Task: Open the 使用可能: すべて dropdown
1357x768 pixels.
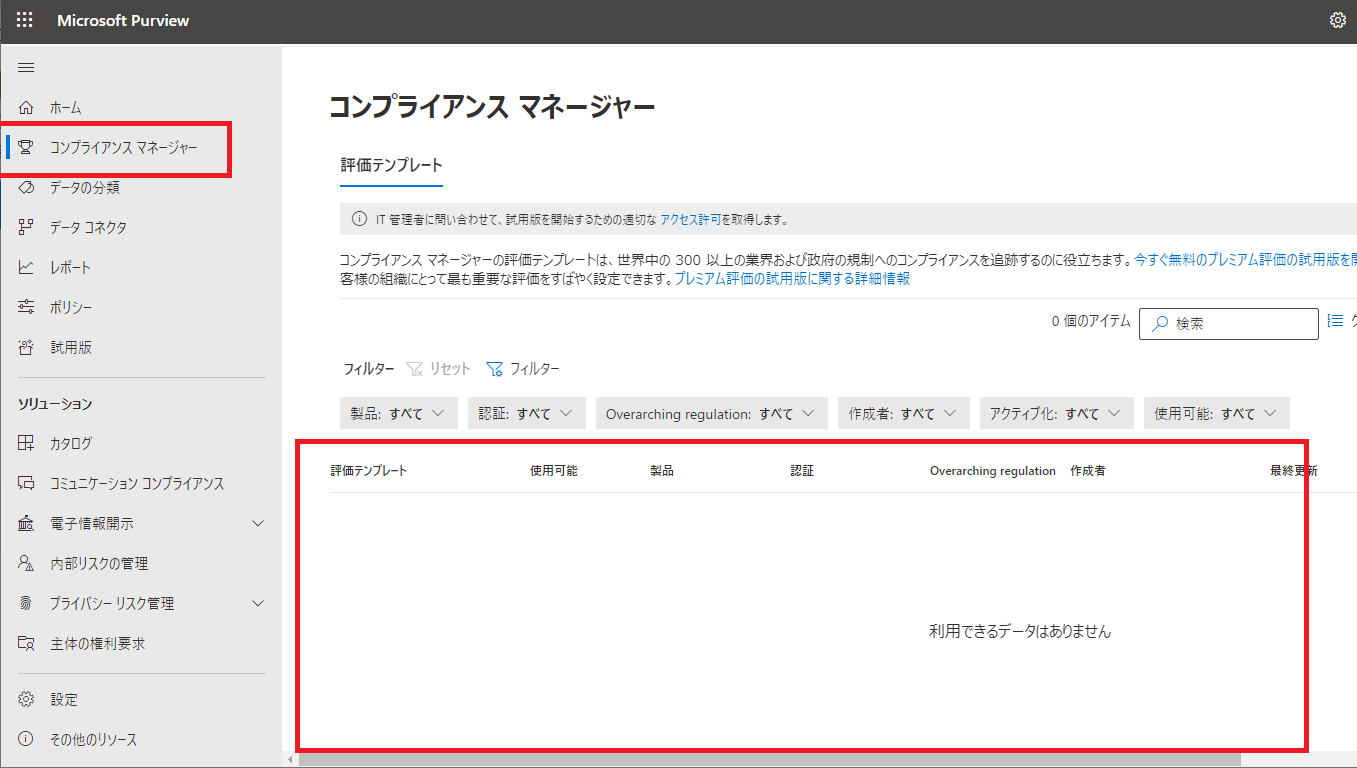Action: (1217, 413)
